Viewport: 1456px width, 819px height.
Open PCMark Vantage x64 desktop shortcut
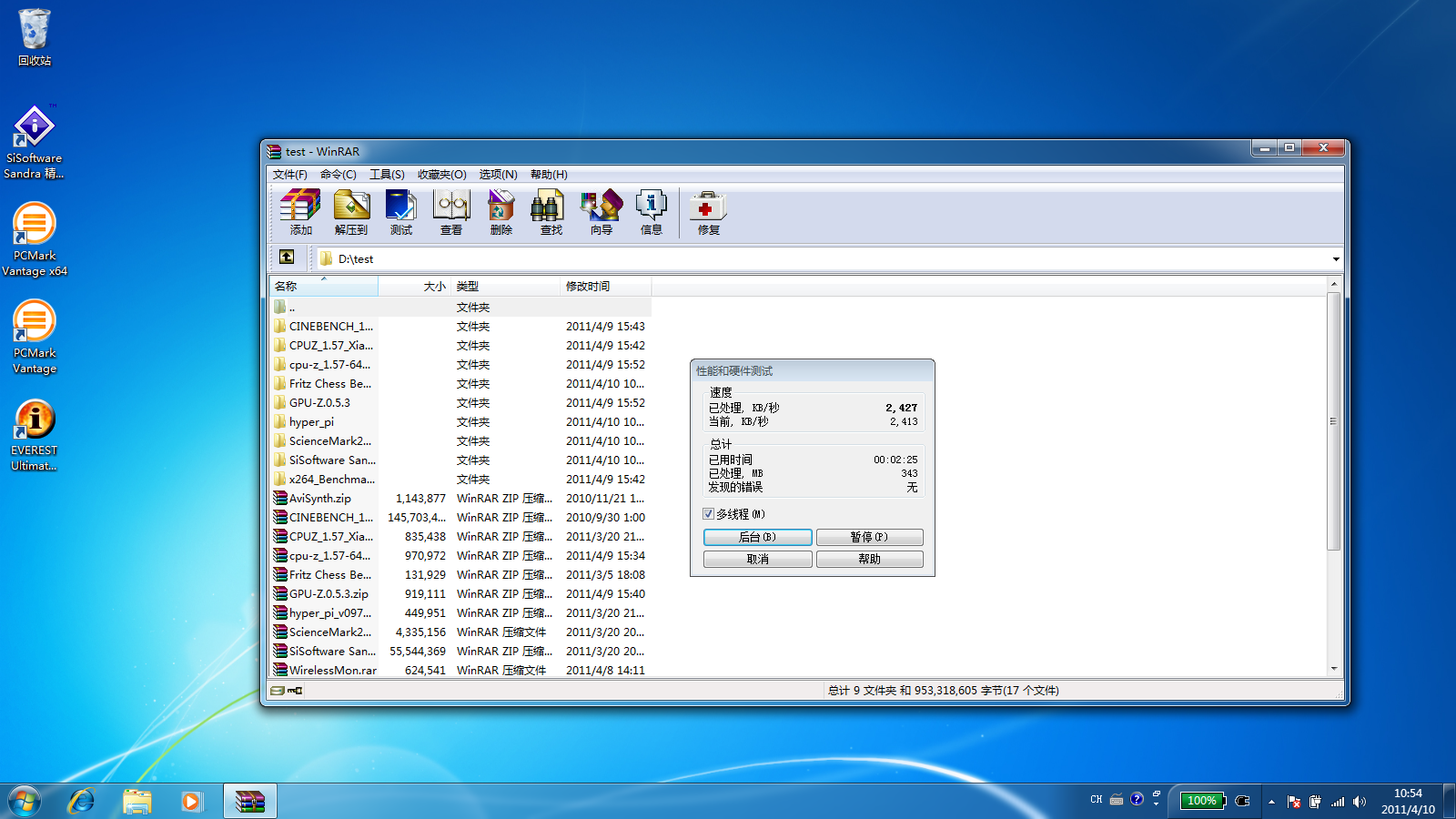click(x=35, y=240)
